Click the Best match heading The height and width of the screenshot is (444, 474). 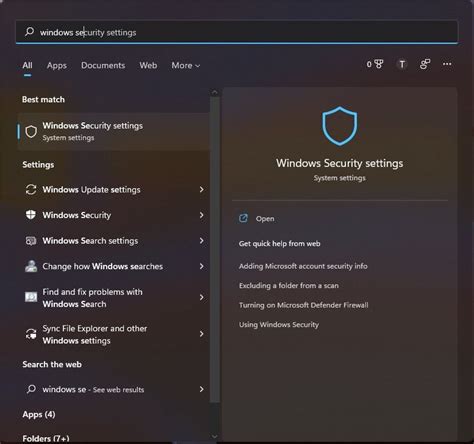[43, 99]
